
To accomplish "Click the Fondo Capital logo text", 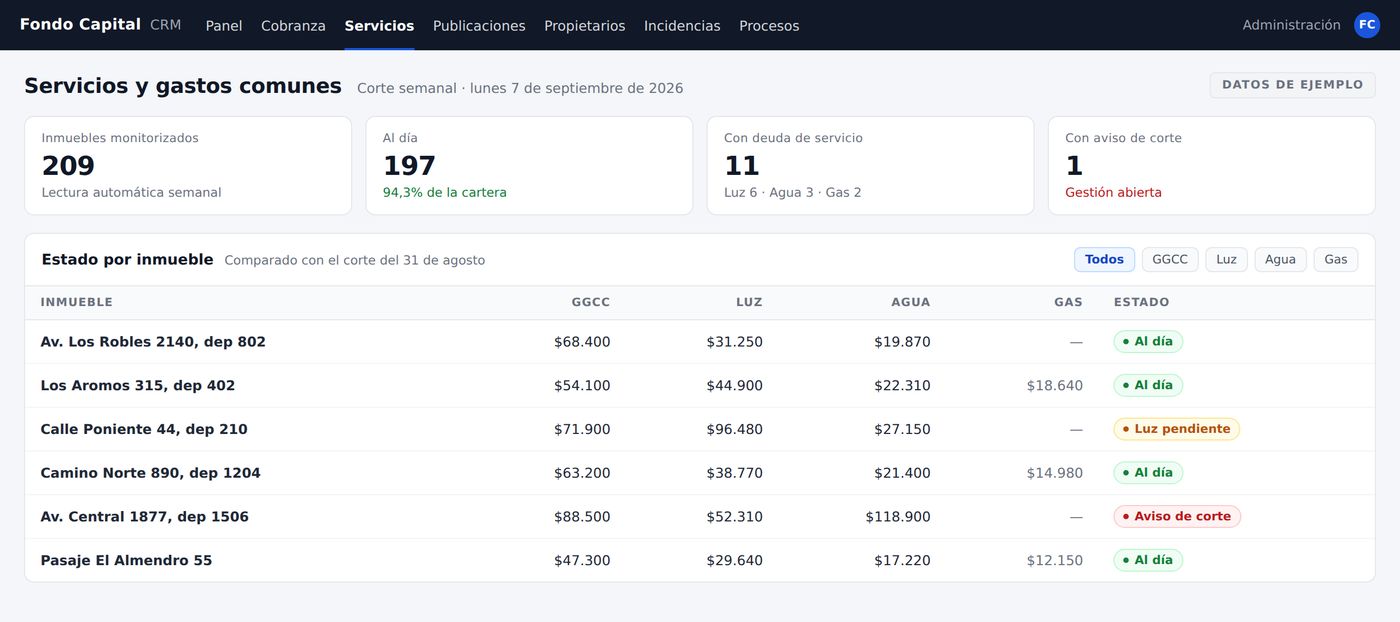I will [x=80, y=25].
